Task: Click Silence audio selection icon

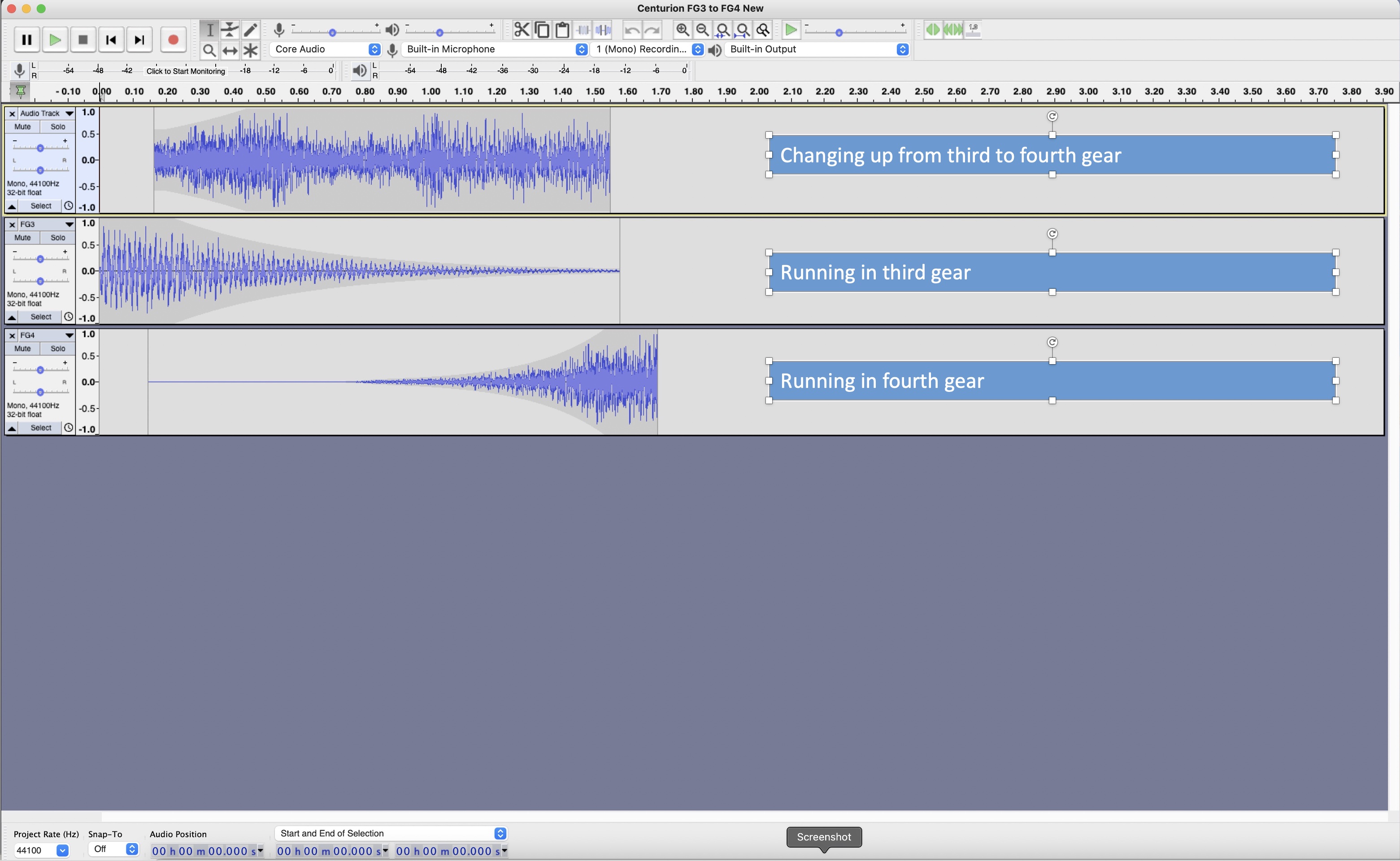Action: 604,30
